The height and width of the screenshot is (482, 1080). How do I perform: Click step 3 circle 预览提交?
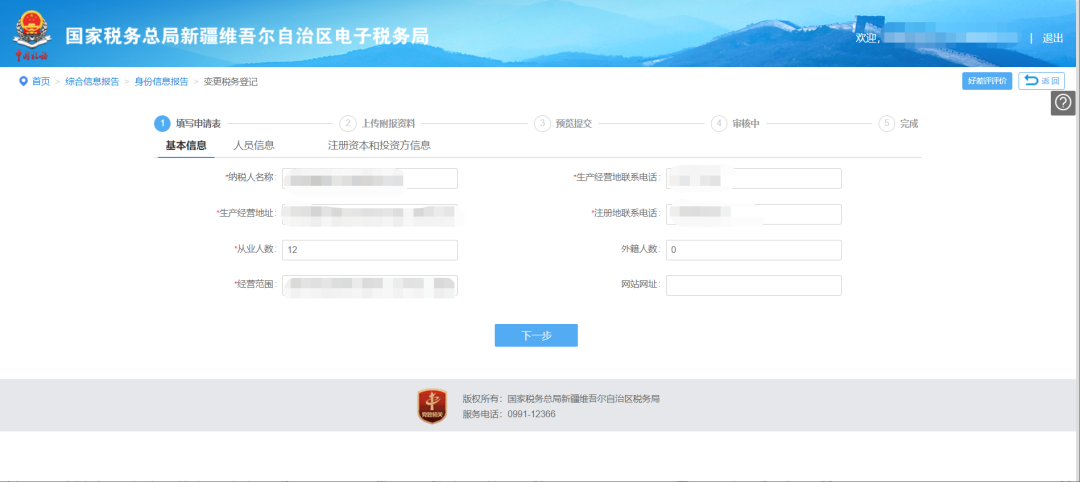pos(542,124)
